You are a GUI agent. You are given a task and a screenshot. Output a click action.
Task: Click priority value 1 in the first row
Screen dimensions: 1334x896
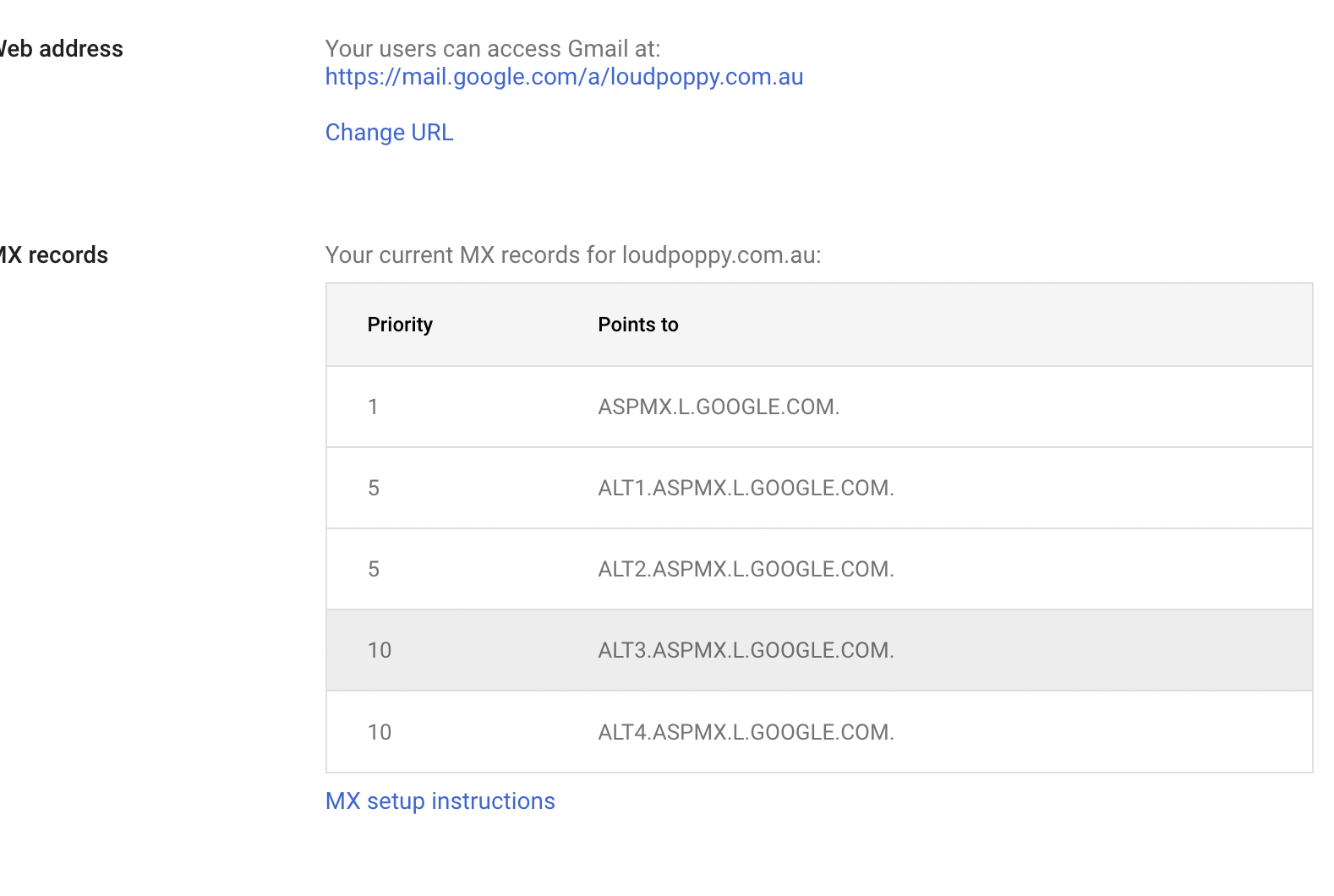pyautogui.click(x=373, y=407)
